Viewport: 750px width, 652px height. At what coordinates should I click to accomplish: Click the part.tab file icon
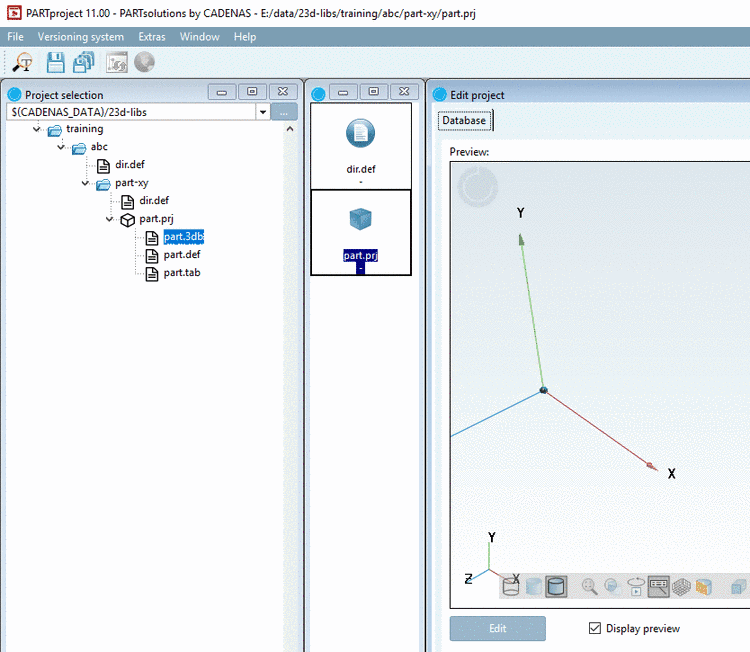[152, 274]
